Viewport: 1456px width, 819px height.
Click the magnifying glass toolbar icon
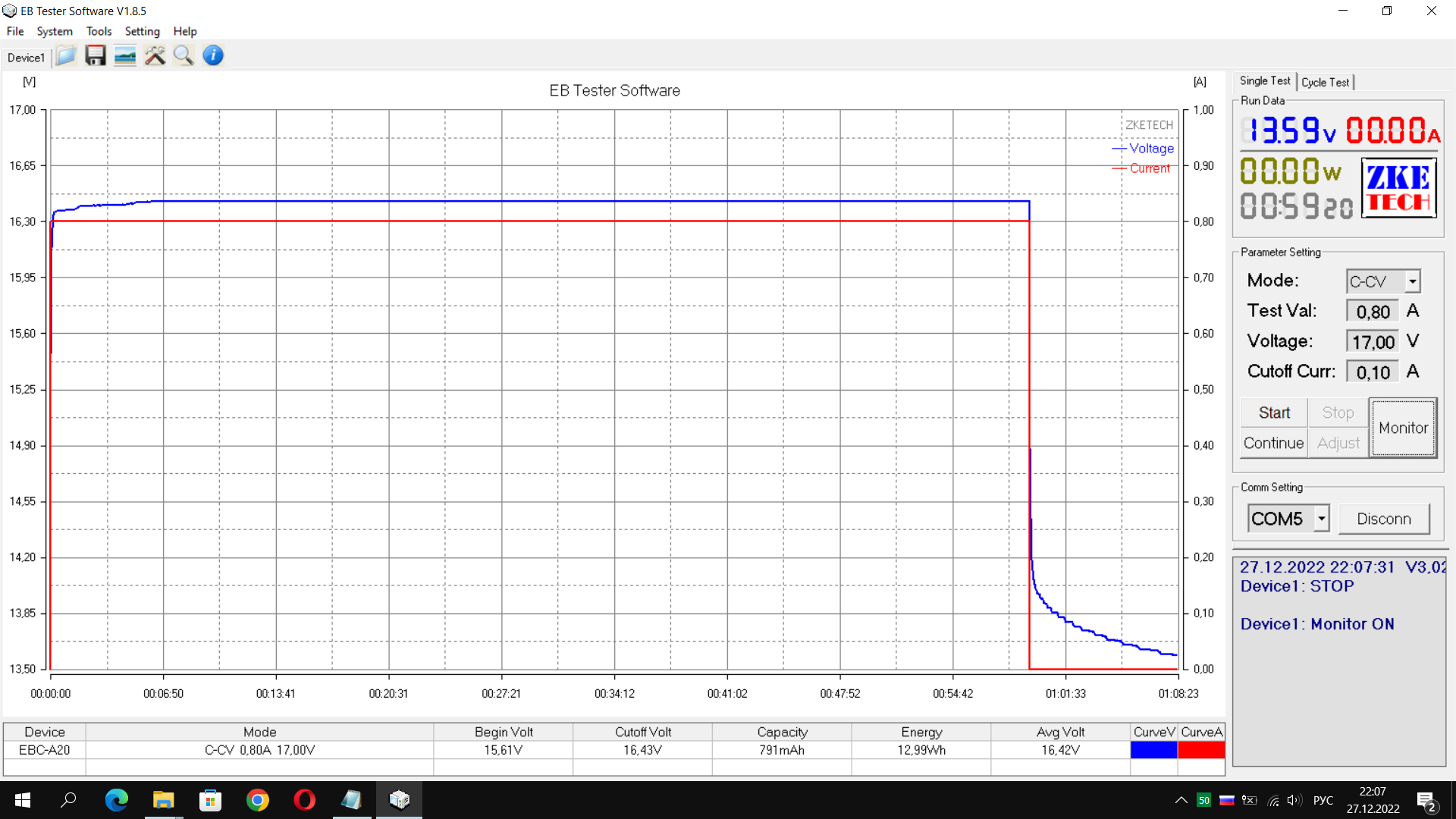[x=184, y=55]
